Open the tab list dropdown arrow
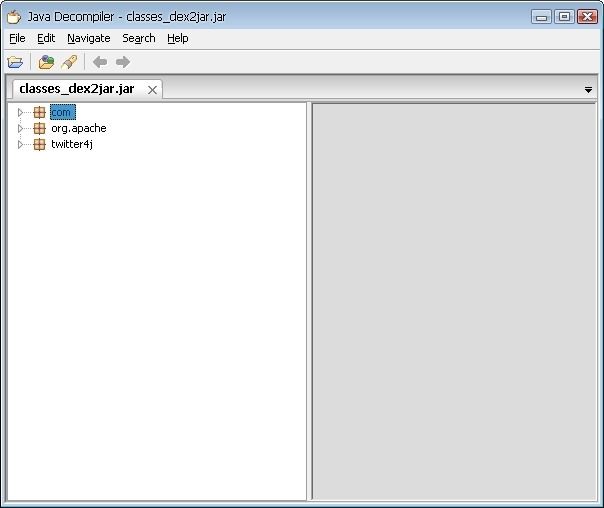Screen dimensions: 604x508 588,90
